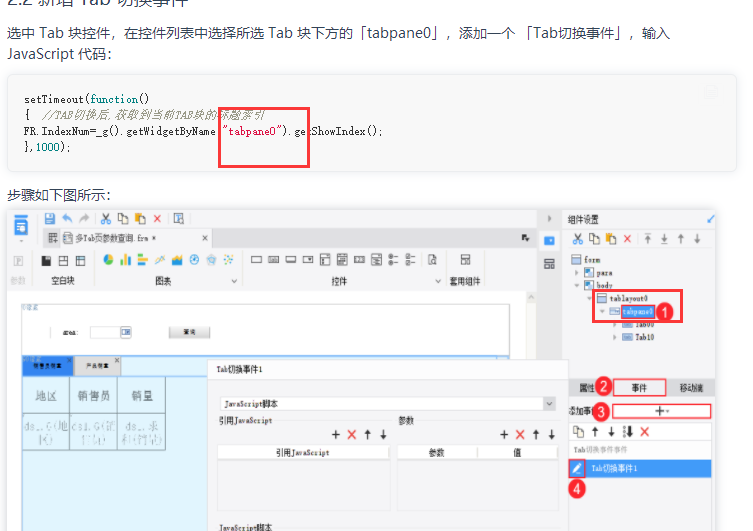Open tab list dropdown at right of tab bar

[525, 238]
